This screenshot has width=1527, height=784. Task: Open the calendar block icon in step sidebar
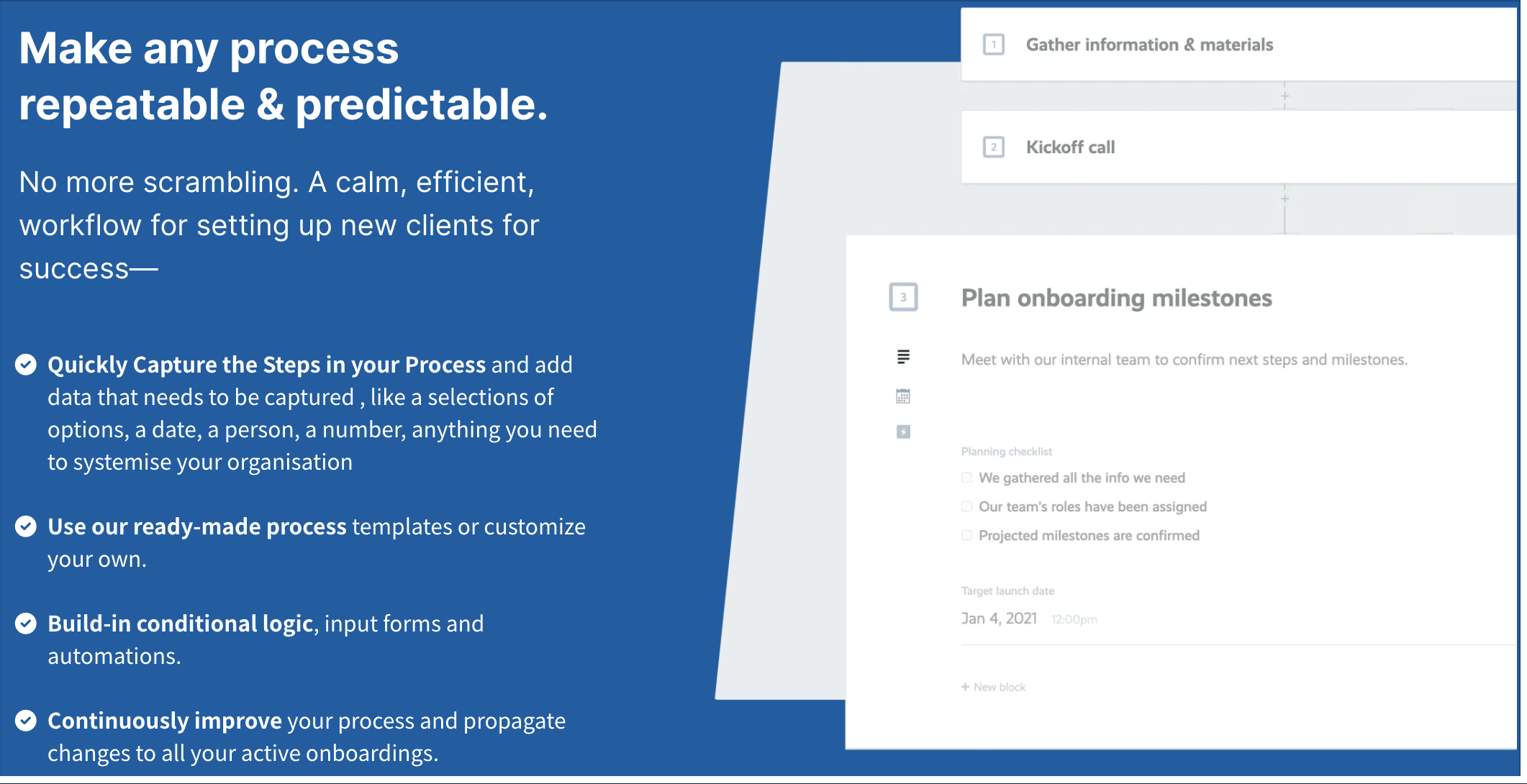pyautogui.click(x=903, y=396)
